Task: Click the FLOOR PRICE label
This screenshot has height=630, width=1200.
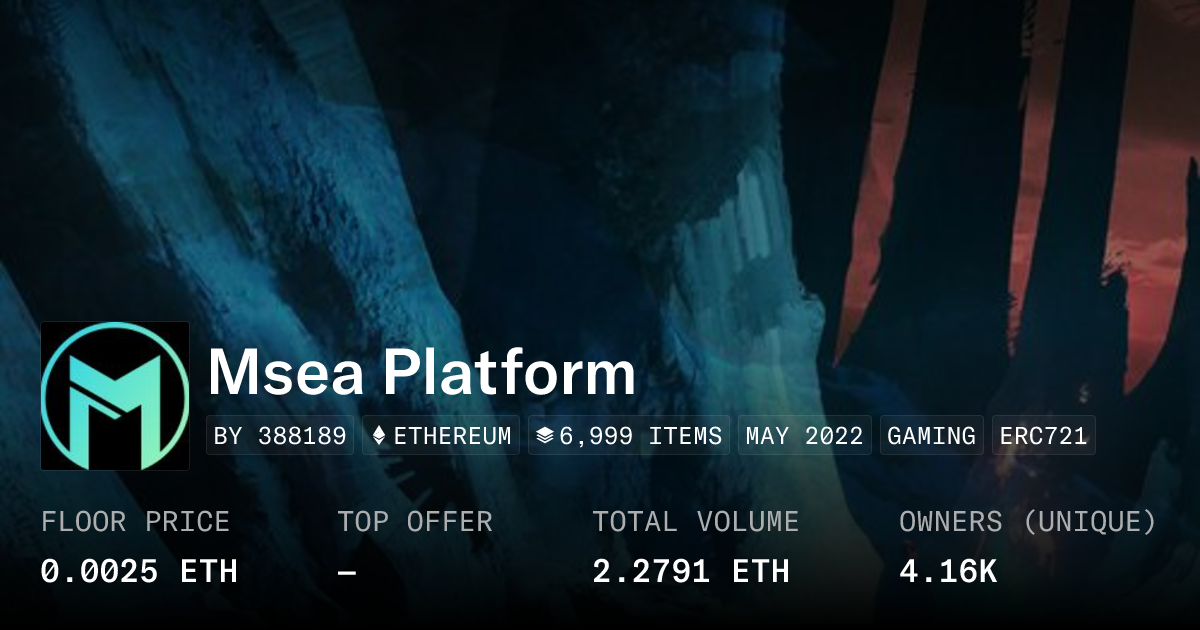Action: [135, 522]
